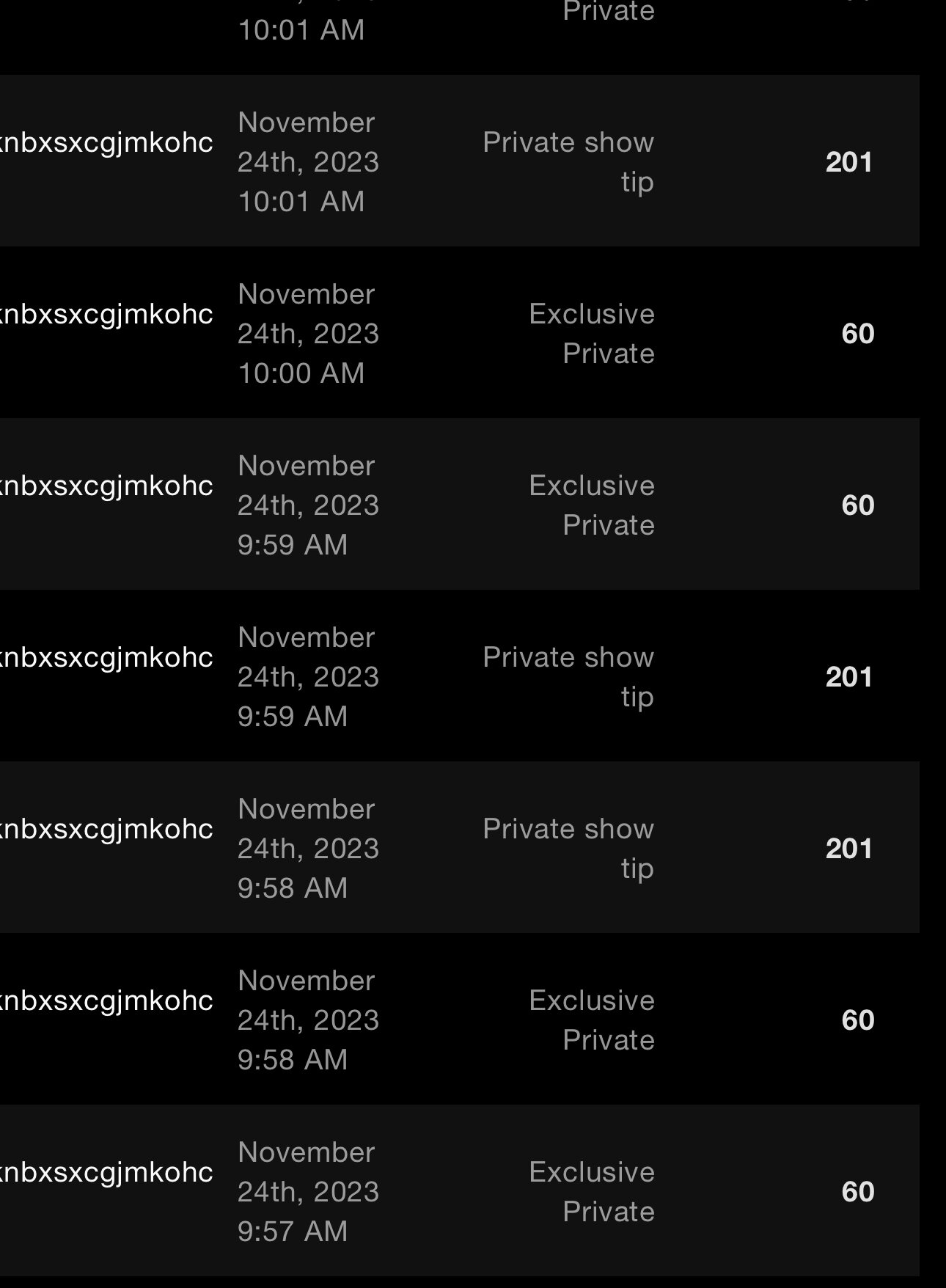Click "Private show tip" label at 10:01 AM
Image resolution: width=946 pixels, height=1288 pixels.
[568, 162]
